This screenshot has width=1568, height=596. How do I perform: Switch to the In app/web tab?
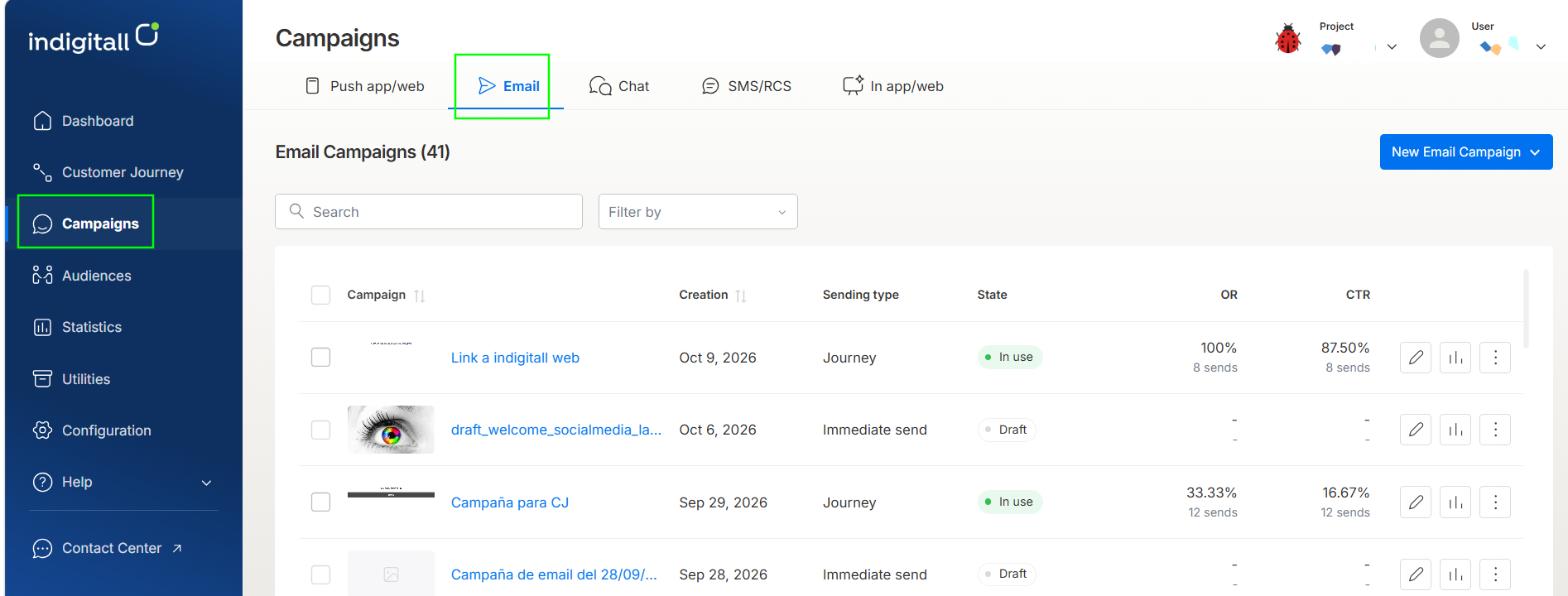coord(893,86)
